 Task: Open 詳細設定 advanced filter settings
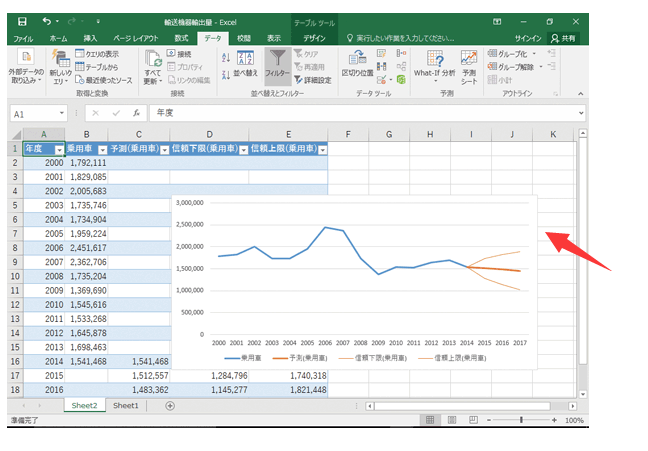point(313,80)
